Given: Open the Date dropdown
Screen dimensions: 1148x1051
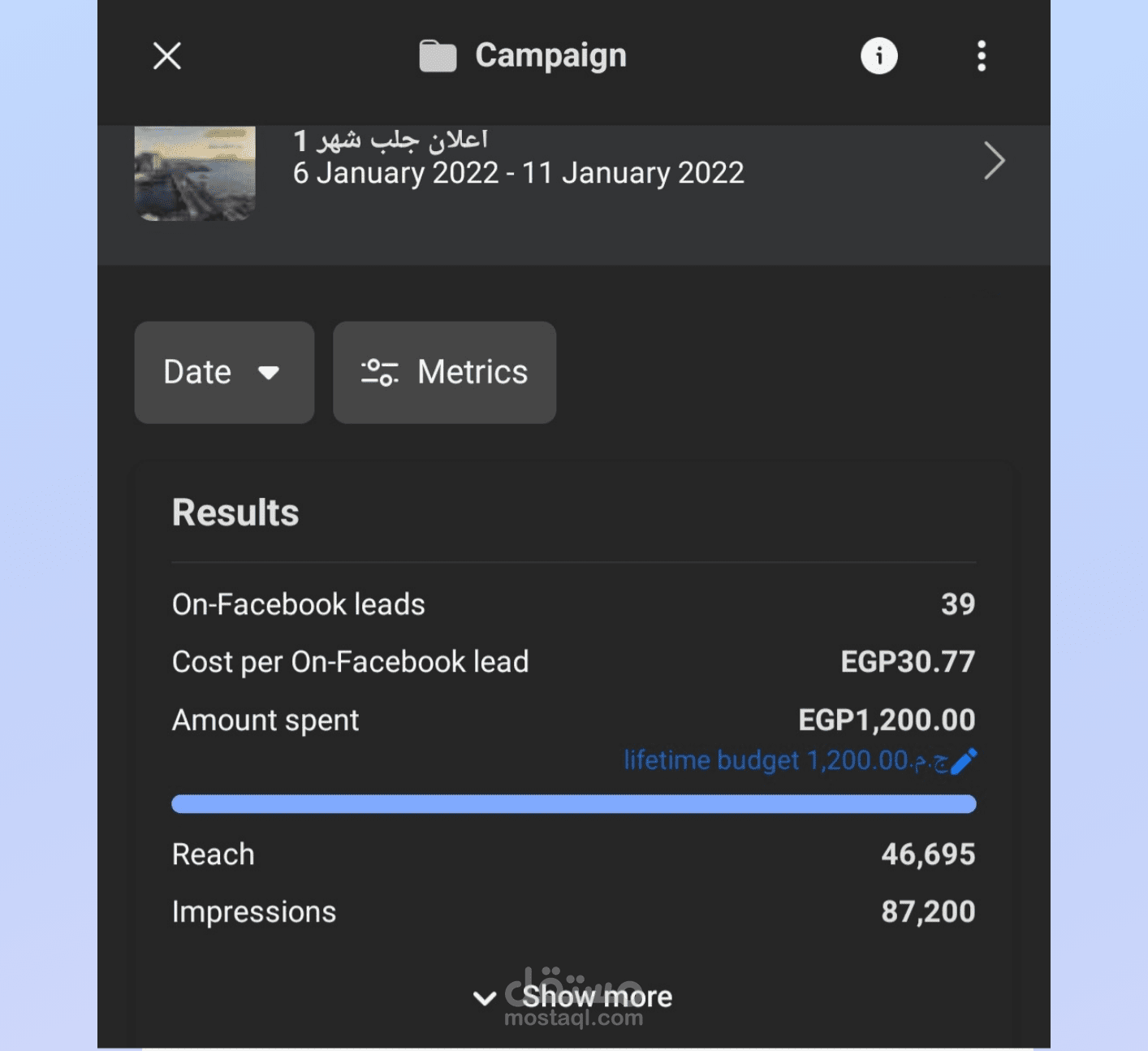Looking at the screenshot, I should 223,373.
